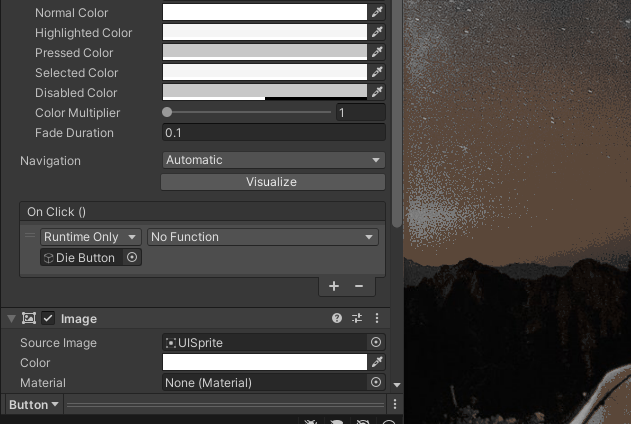Screen dimensions: 631x424
Task: Open object picker for Die Button
Action: click(x=132, y=257)
